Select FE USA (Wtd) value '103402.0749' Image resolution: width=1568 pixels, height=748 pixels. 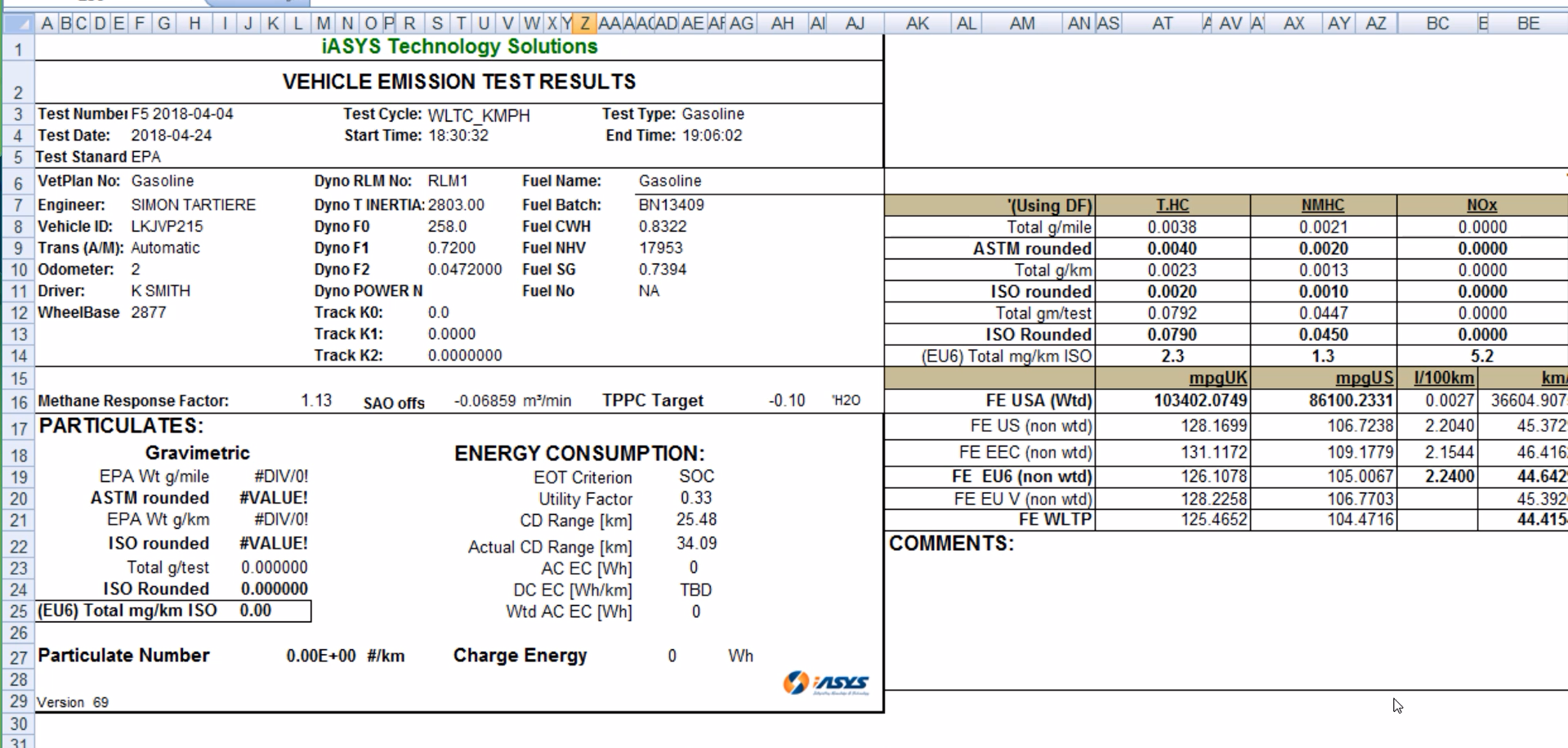point(1200,401)
